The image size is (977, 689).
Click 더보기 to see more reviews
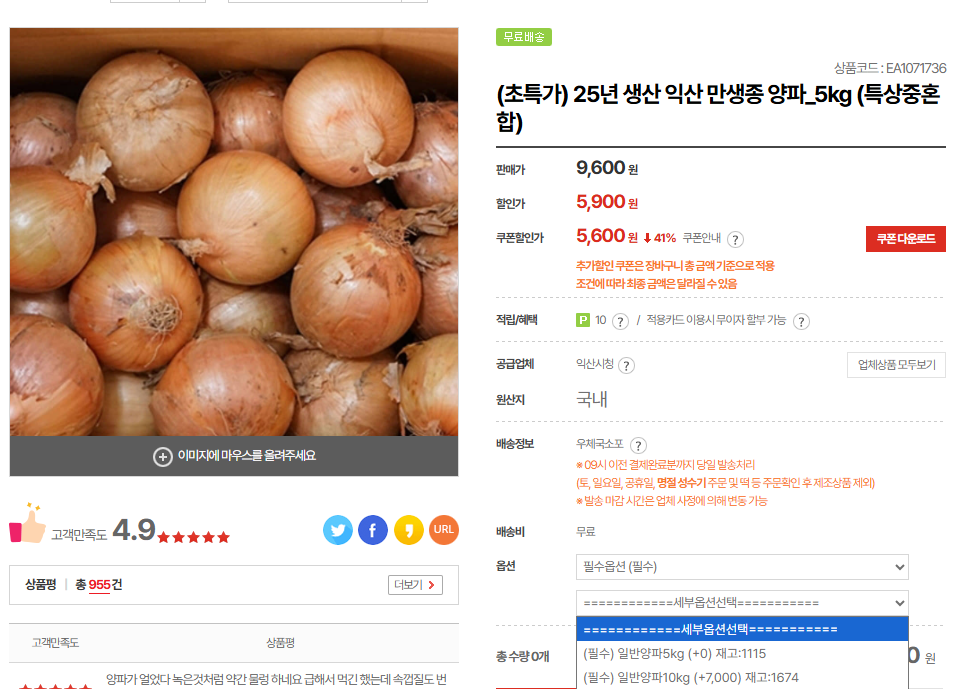(415, 585)
